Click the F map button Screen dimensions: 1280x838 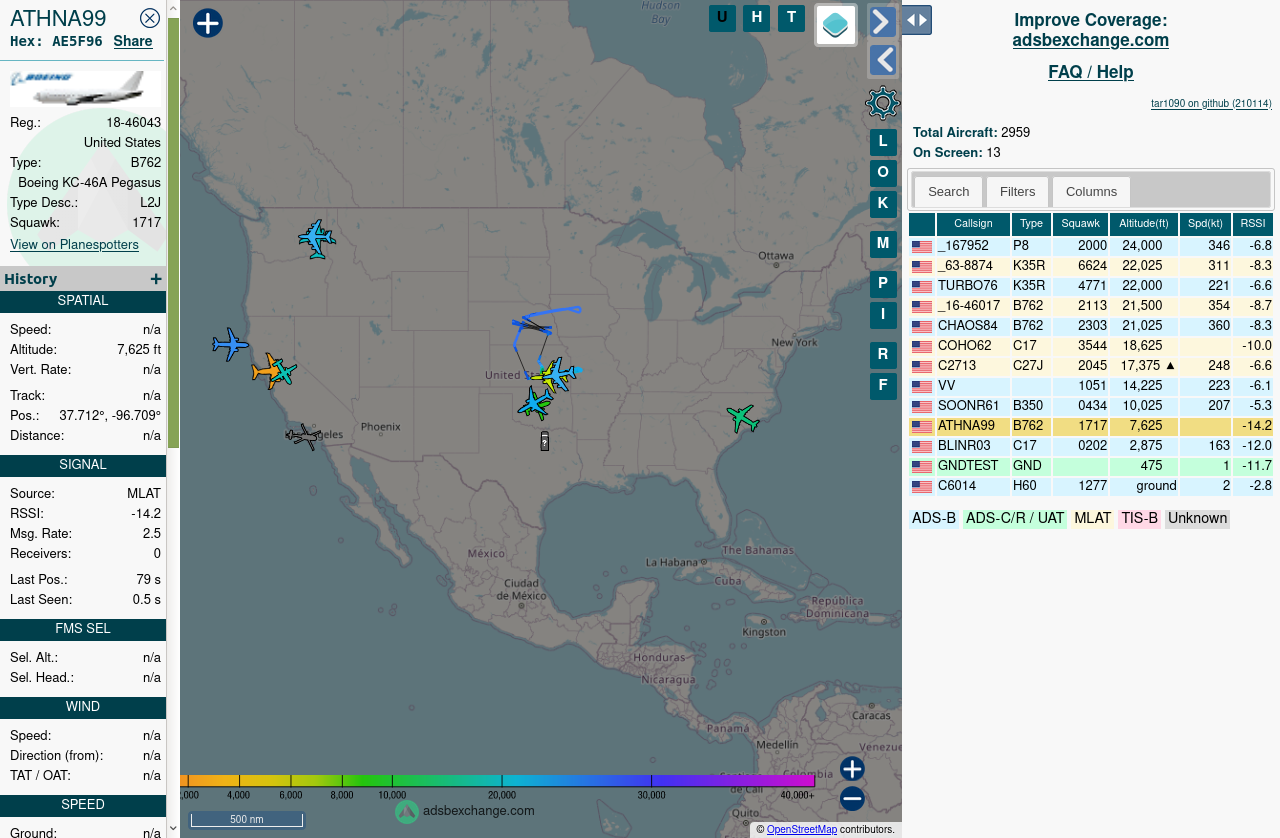[x=883, y=387]
